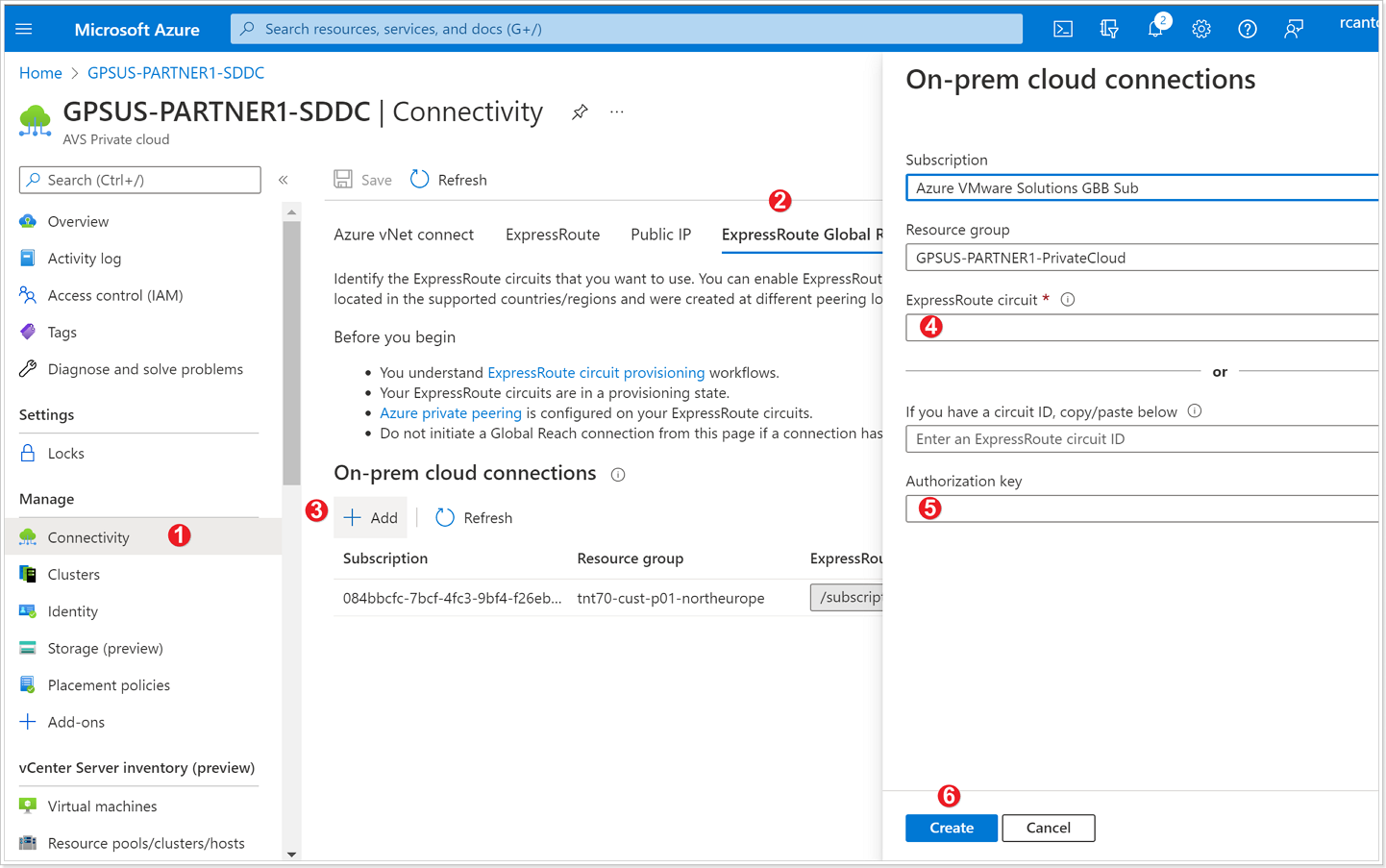Click the Resource pools/clusters/hosts icon
Viewport: 1386px width, 868px height.
point(28,843)
